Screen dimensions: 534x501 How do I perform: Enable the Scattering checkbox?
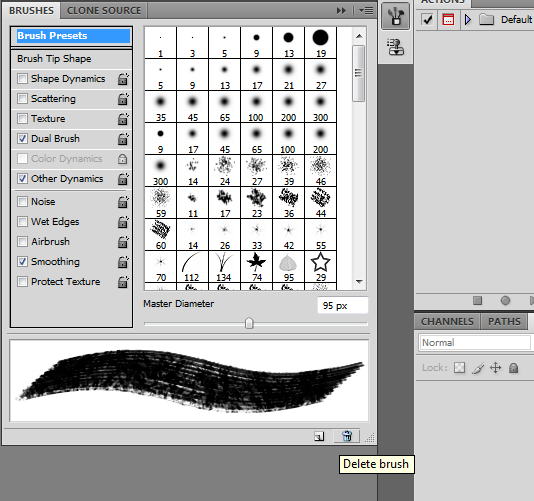[x=22, y=99]
